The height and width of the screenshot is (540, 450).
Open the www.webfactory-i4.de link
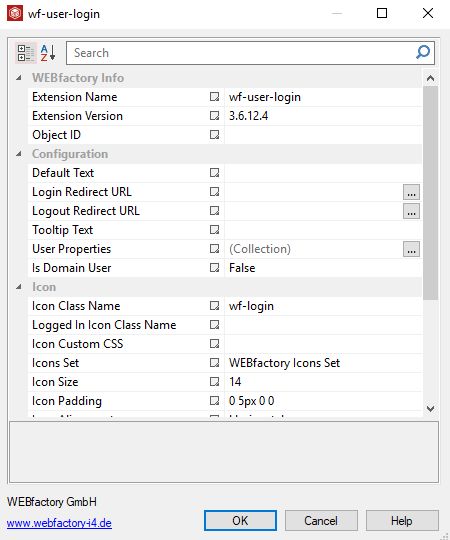pos(59,523)
